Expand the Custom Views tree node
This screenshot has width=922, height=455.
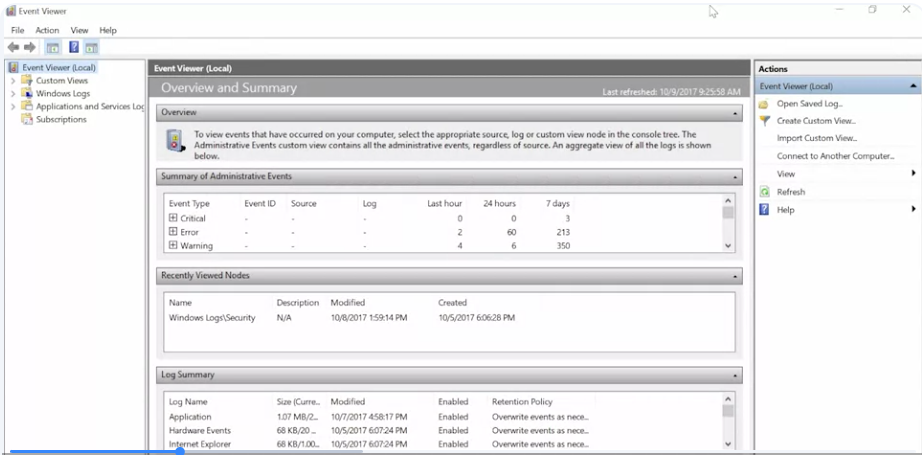tap(13, 81)
